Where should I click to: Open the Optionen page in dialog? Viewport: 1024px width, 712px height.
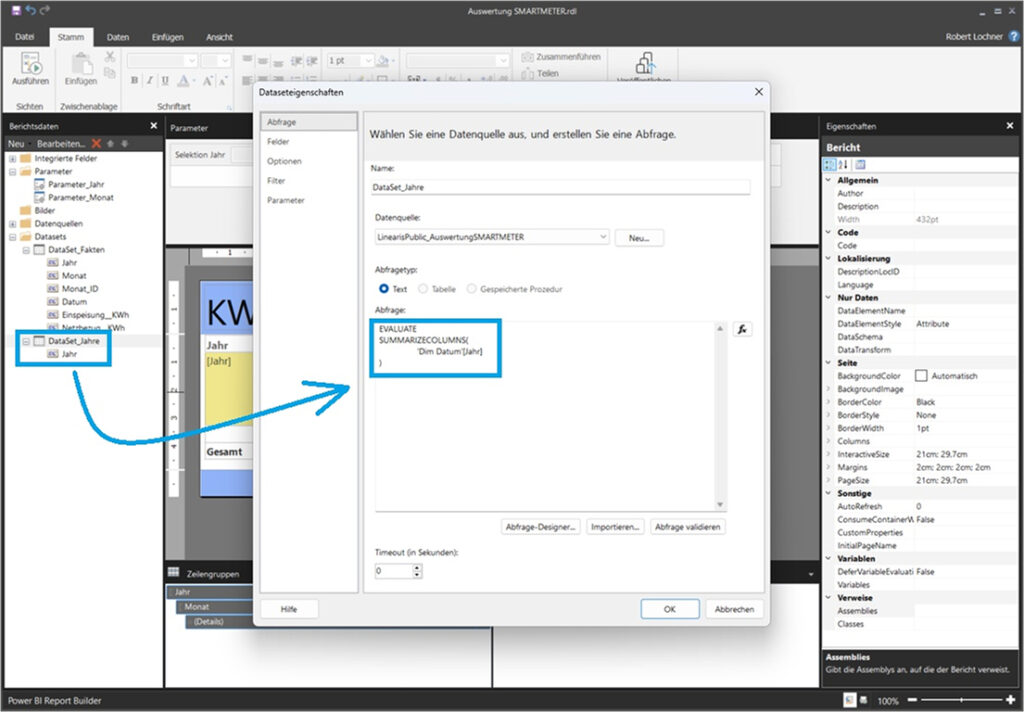(284, 161)
